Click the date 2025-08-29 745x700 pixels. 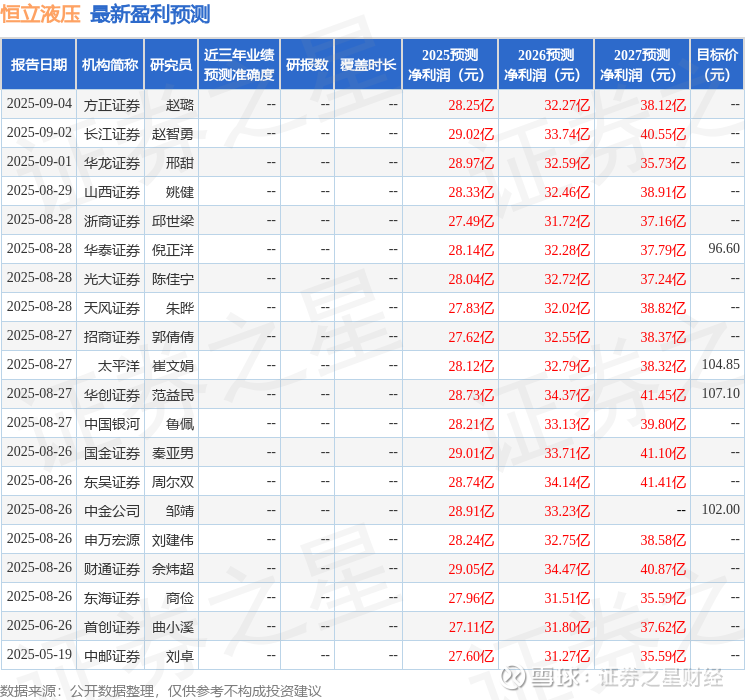(x=39, y=190)
